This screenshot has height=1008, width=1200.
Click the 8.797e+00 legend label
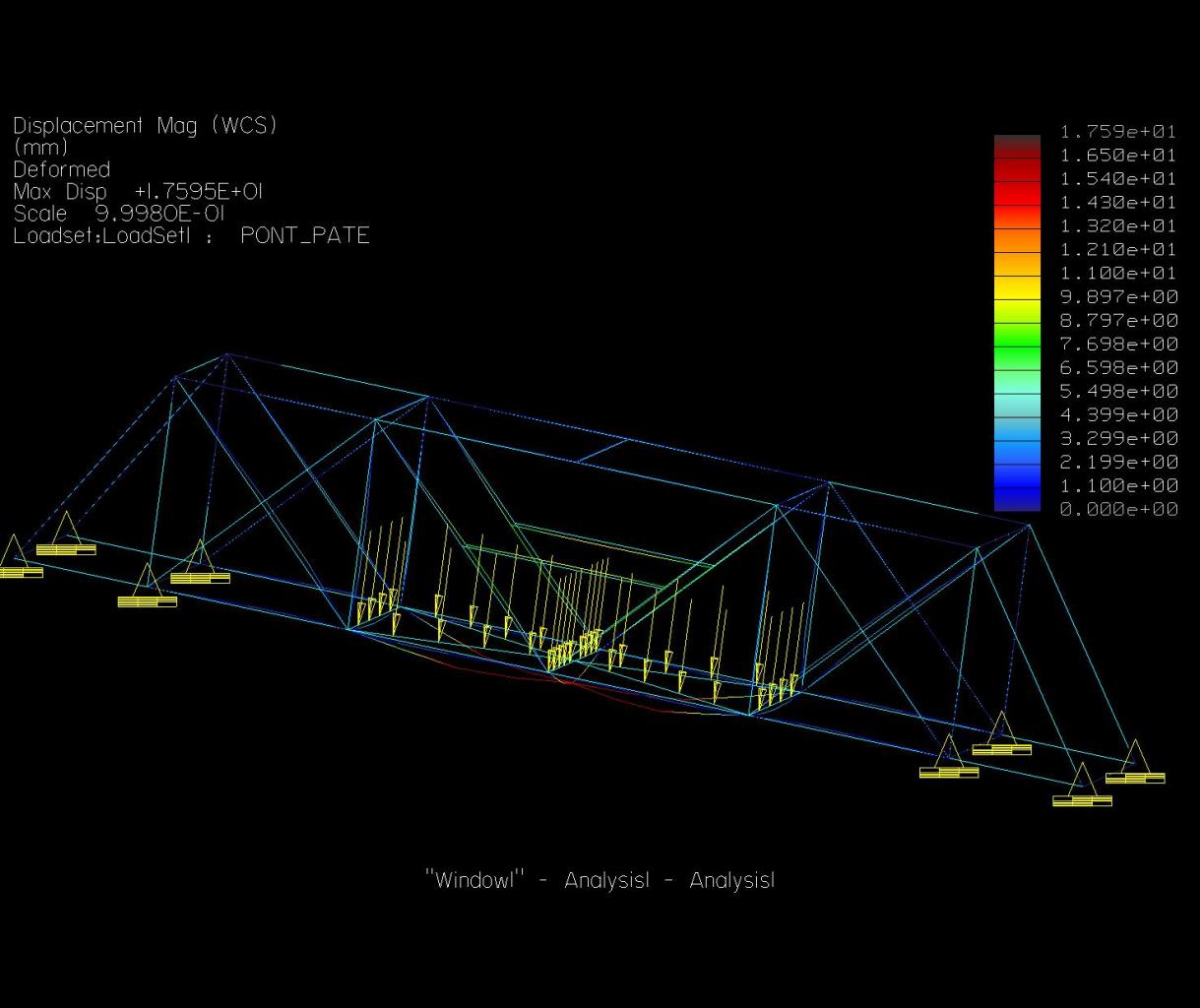click(x=1118, y=320)
